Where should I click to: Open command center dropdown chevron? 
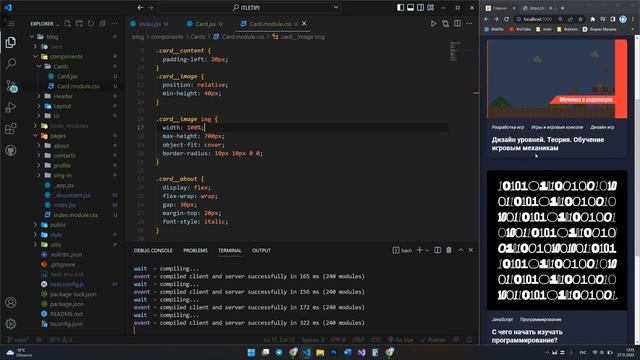tap(336, 7)
